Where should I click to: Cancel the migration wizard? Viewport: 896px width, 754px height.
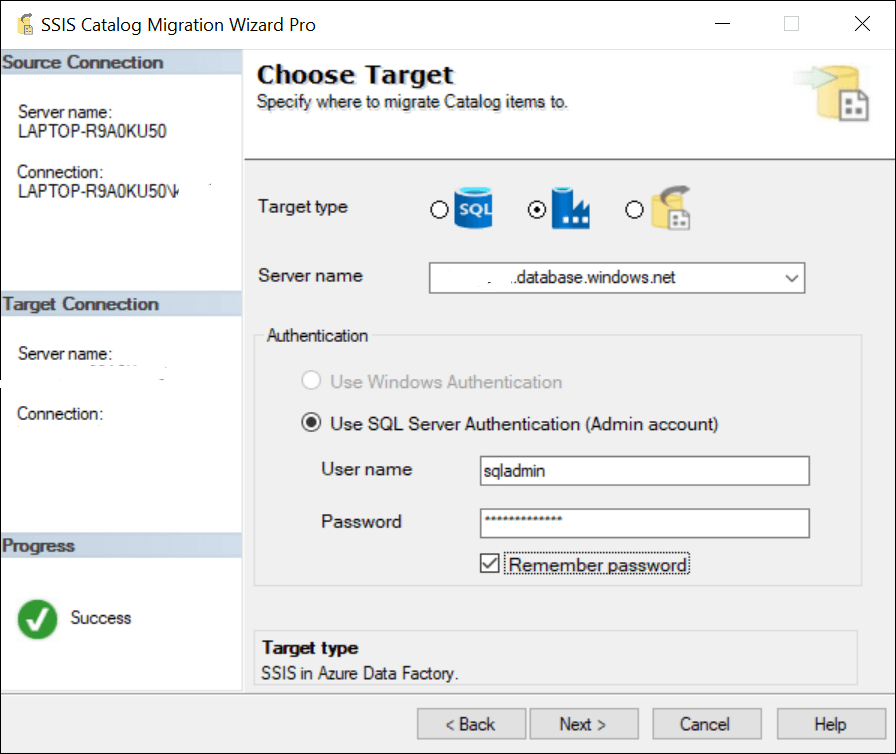point(706,724)
